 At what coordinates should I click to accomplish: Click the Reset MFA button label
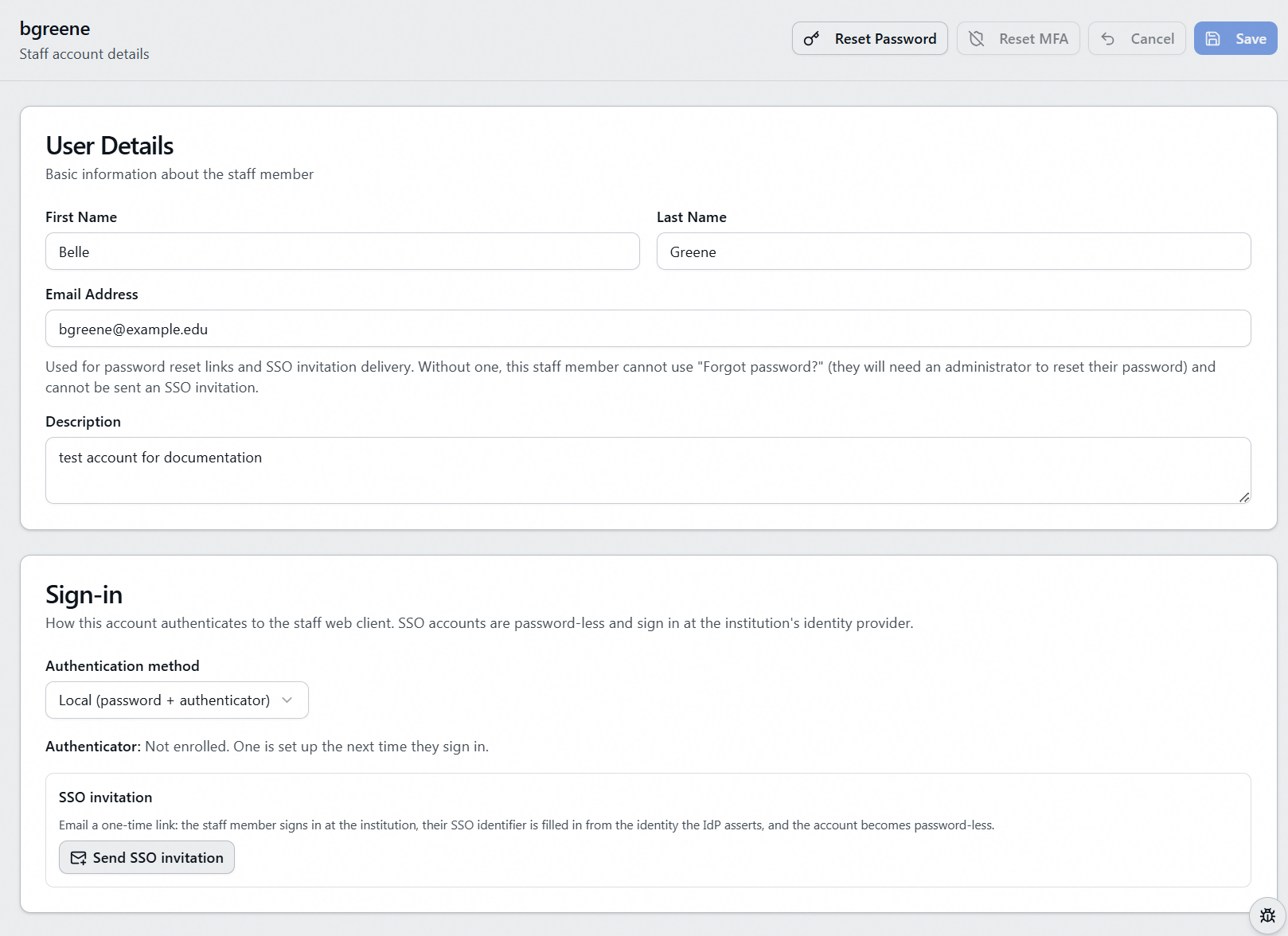(1033, 39)
